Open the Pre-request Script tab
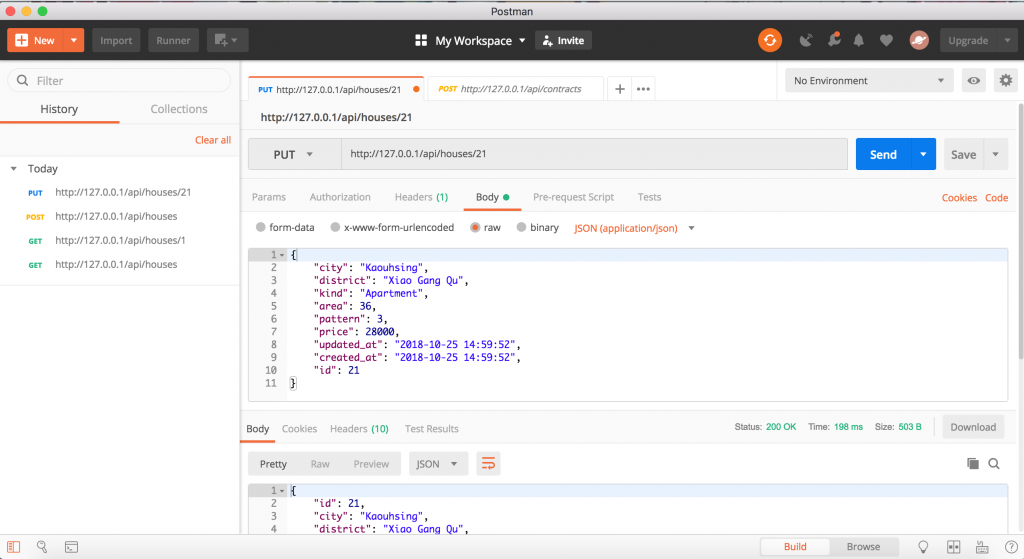 [573, 197]
